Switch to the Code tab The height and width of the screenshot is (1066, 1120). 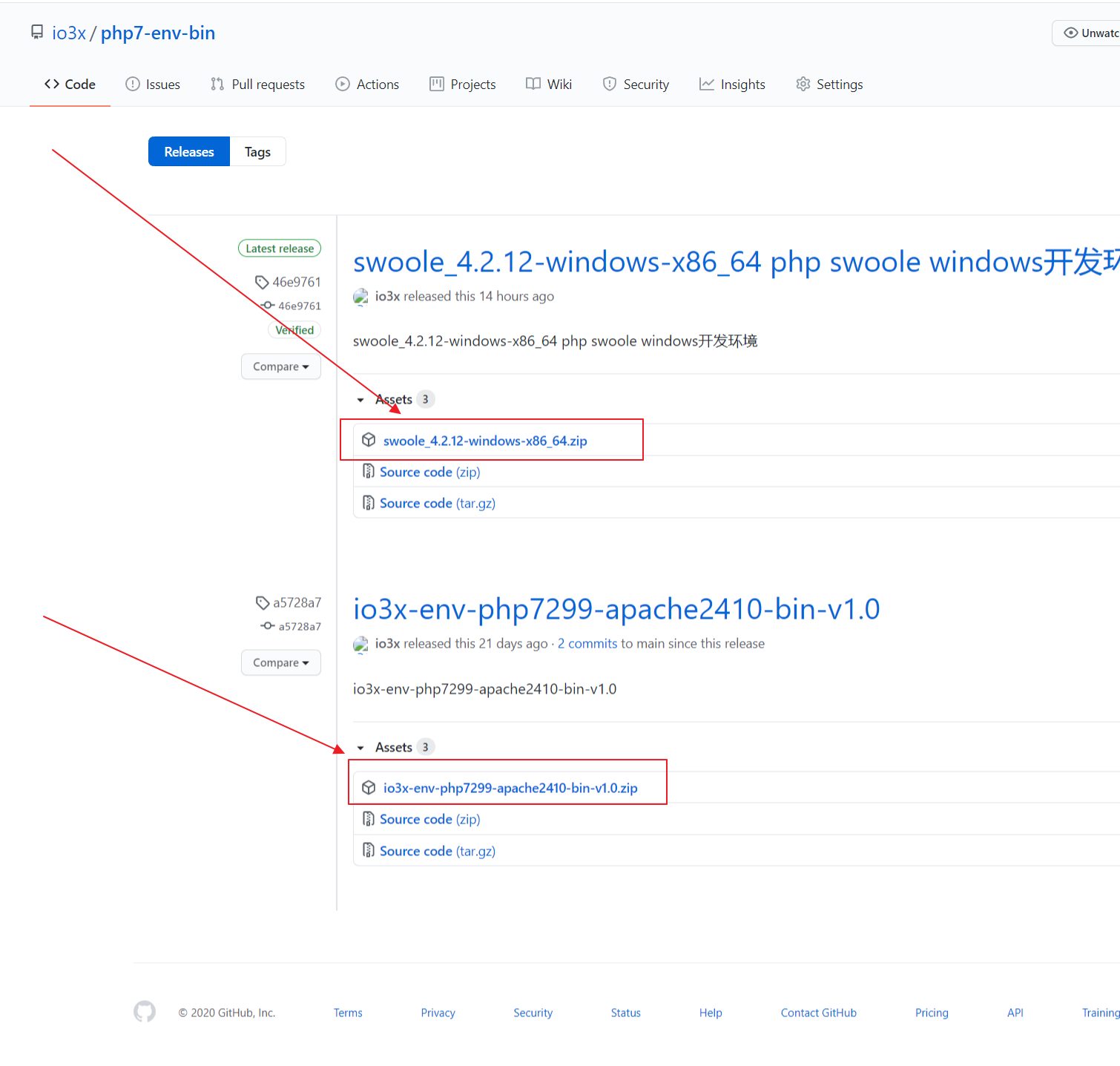pyautogui.click(x=70, y=85)
